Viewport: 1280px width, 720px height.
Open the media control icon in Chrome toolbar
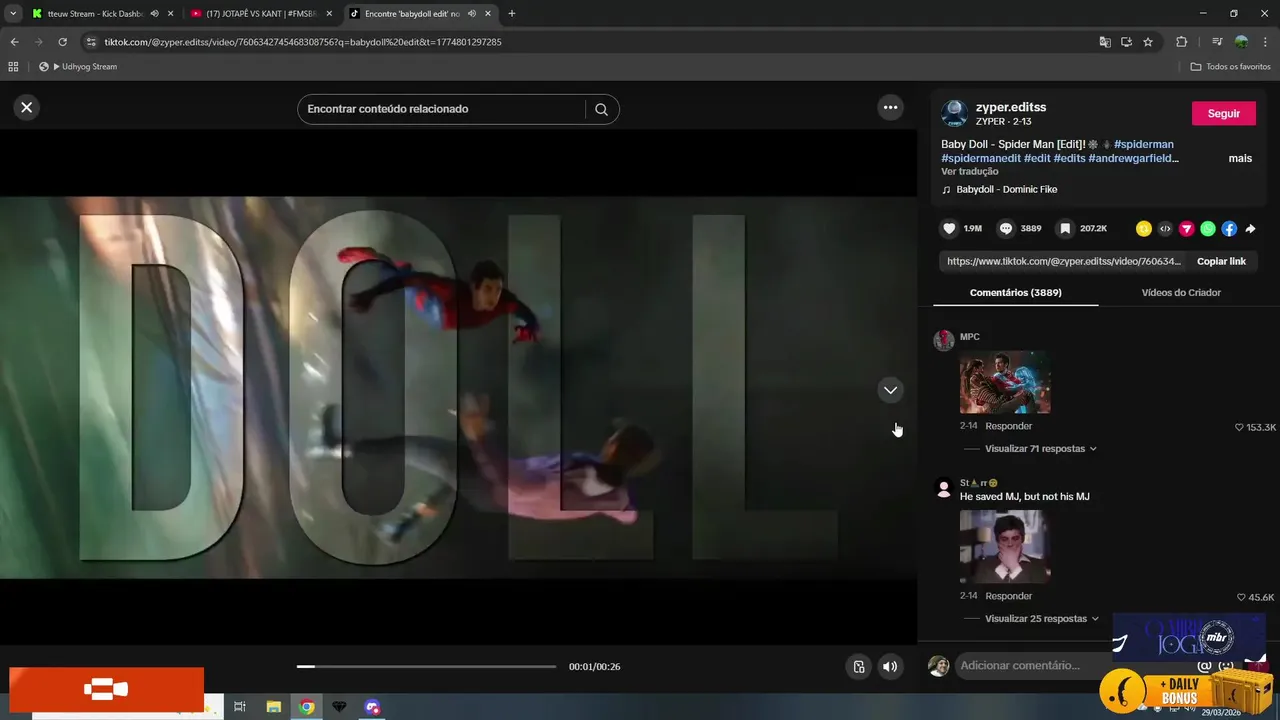click(x=1217, y=42)
